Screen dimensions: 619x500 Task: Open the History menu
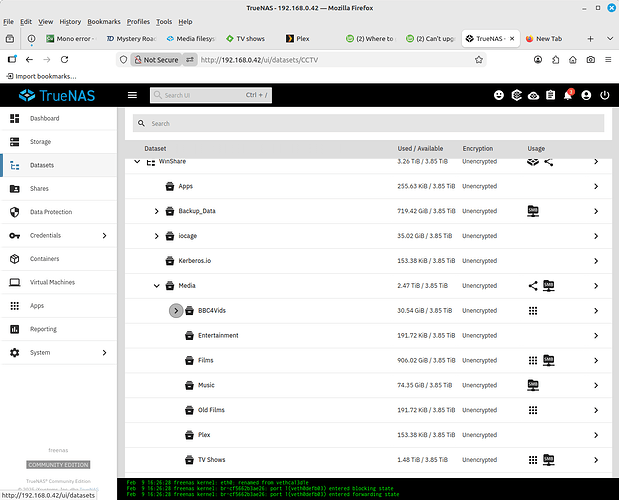(x=70, y=22)
